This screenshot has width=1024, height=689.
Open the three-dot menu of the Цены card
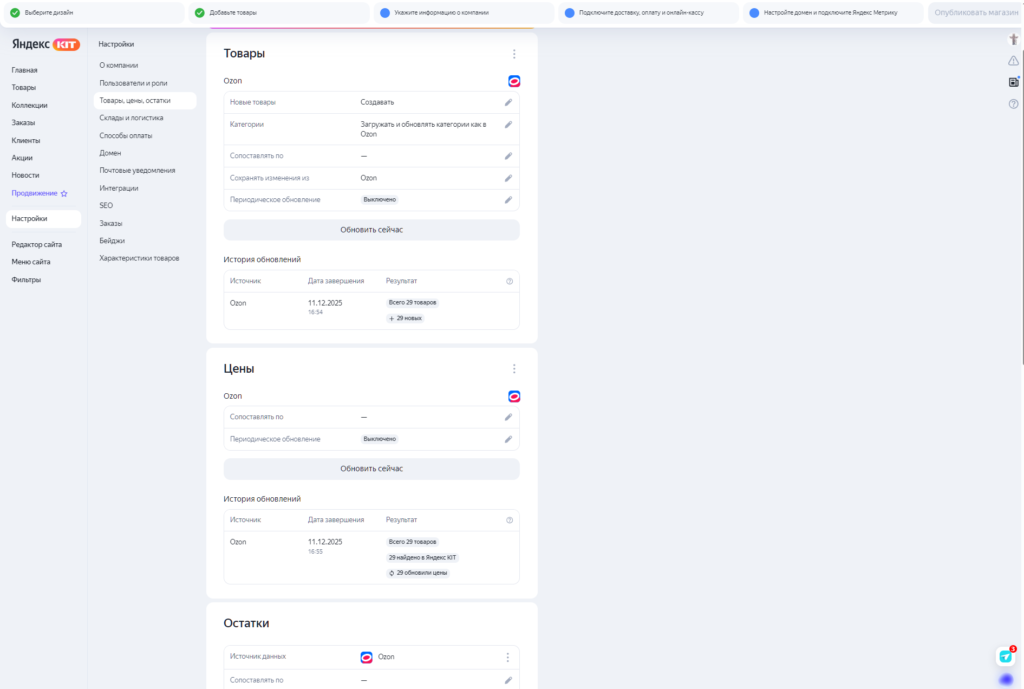514,369
